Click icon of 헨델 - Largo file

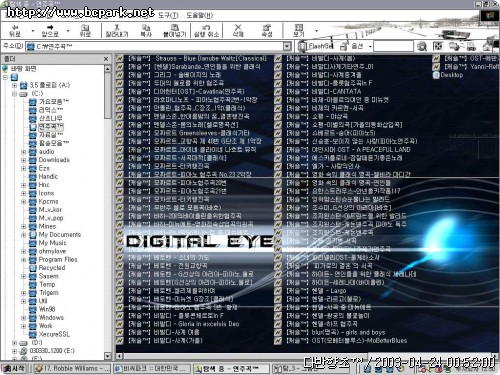tap(278, 291)
